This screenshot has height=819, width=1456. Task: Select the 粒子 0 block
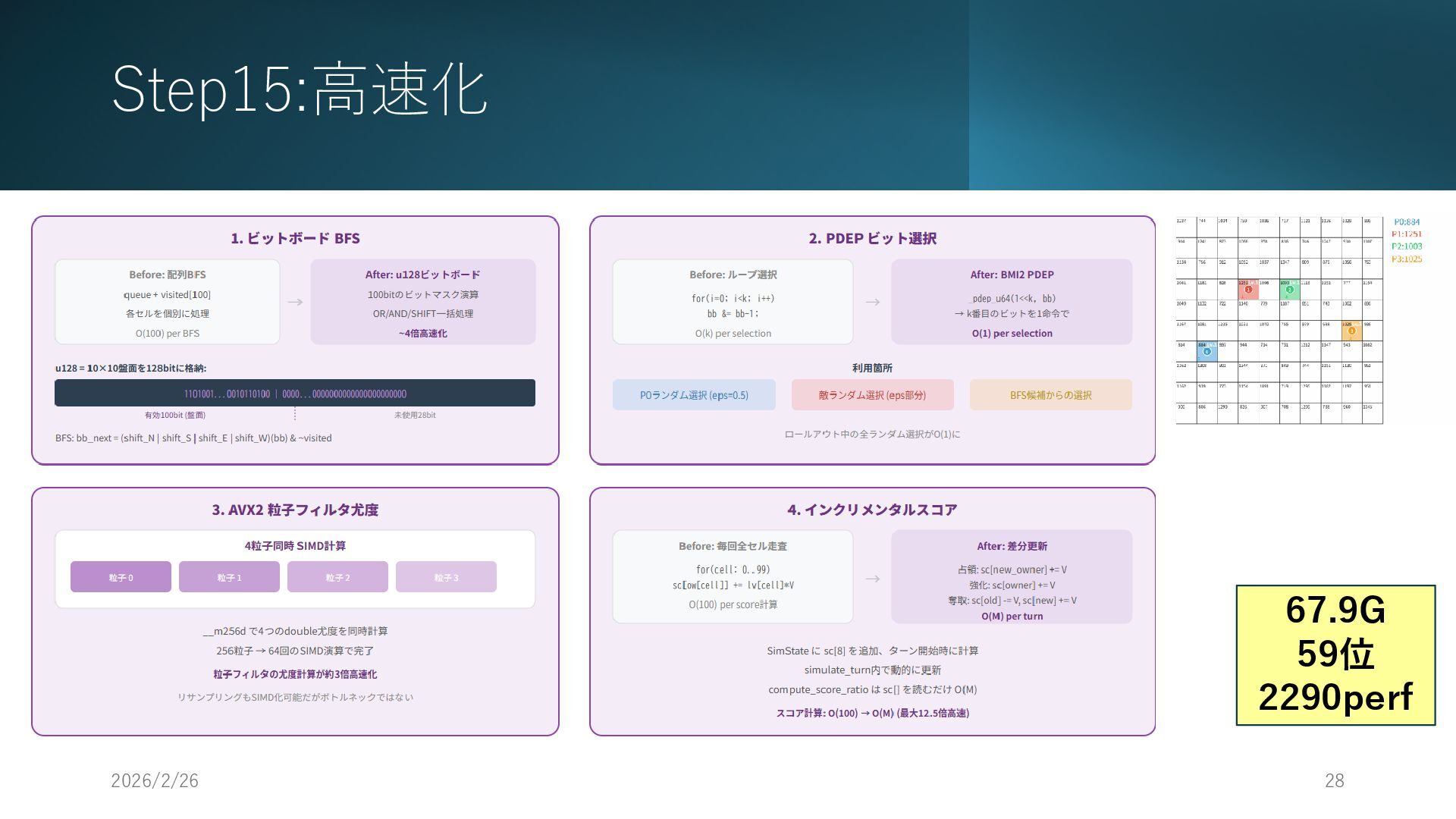coord(121,577)
